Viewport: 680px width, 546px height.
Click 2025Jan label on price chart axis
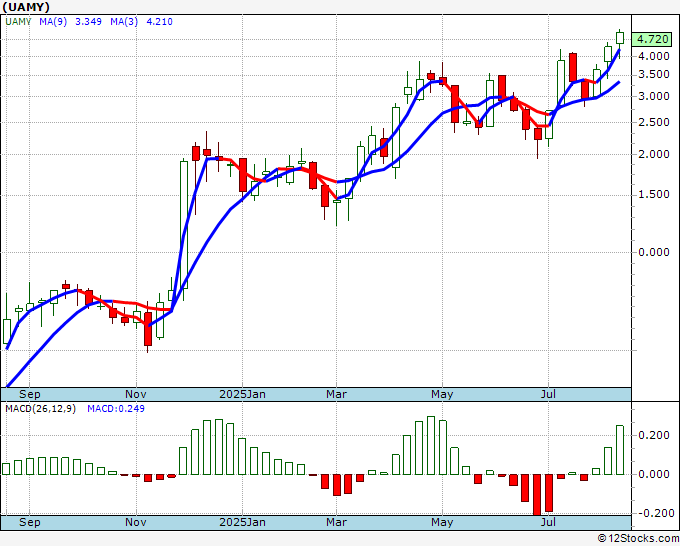(x=242, y=394)
